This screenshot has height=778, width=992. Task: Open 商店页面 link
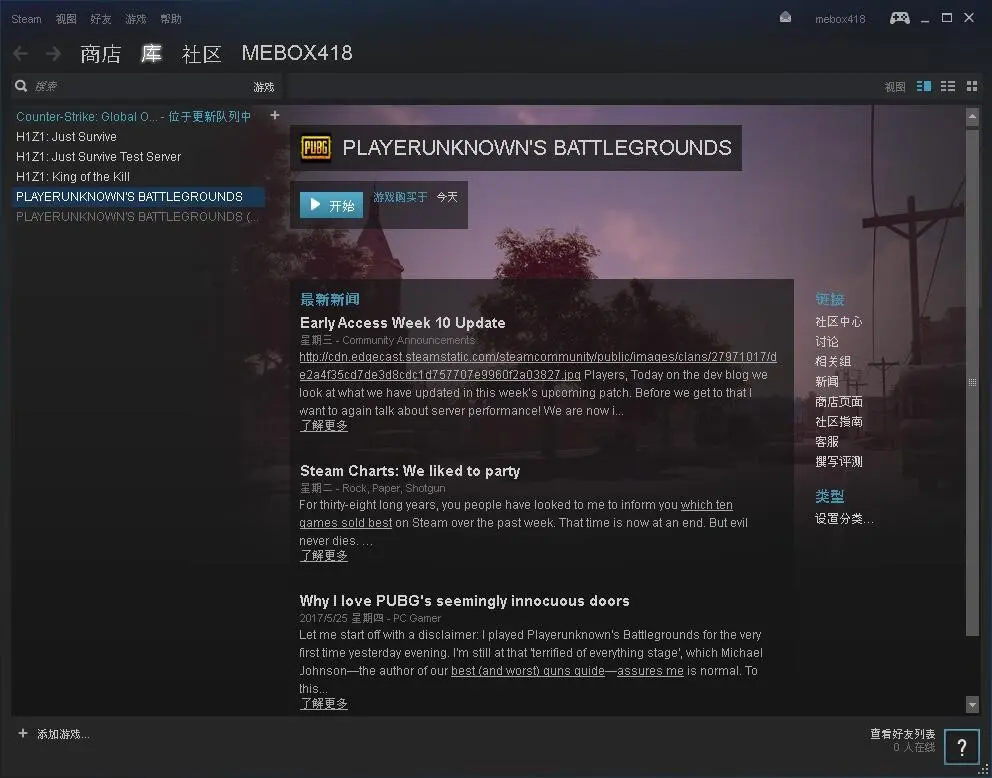[839, 402]
